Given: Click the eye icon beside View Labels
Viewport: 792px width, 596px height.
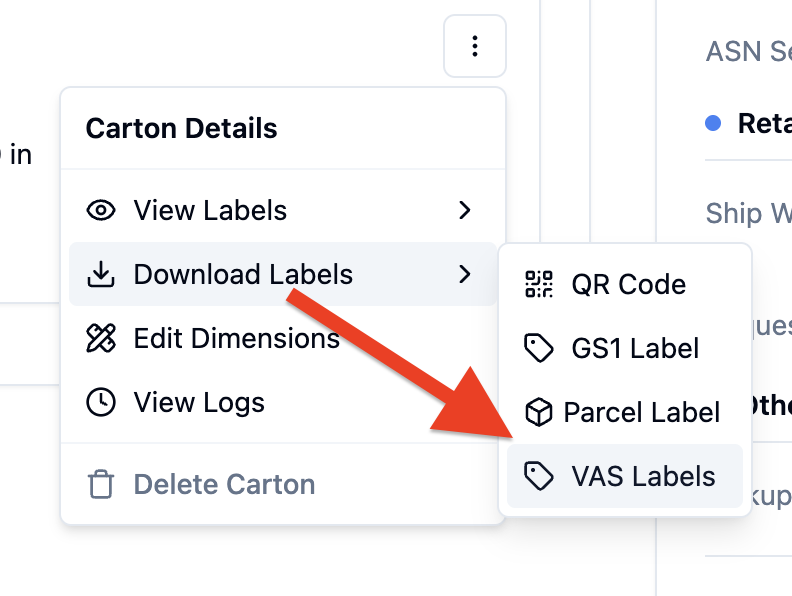Looking at the screenshot, I should (x=101, y=210).
